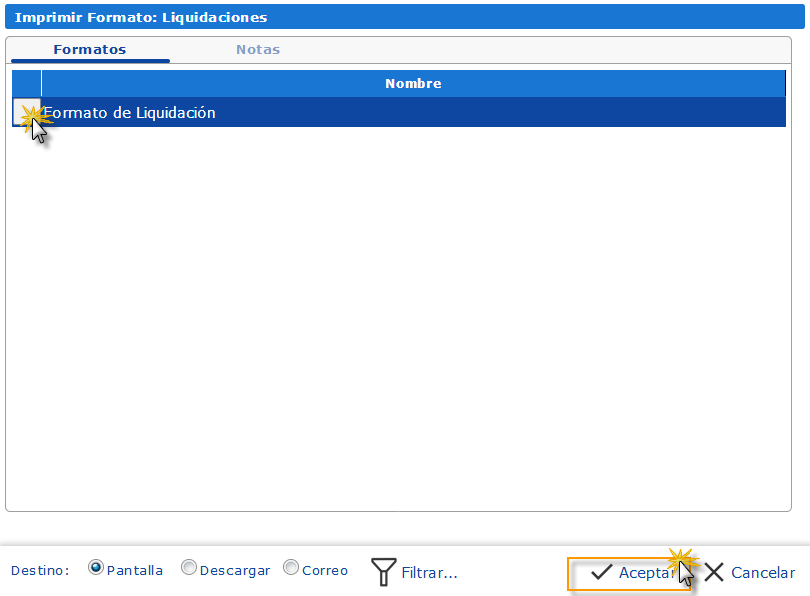Select the Formato de Liquidación row
The image size is (810, 596).
(400, 112)
